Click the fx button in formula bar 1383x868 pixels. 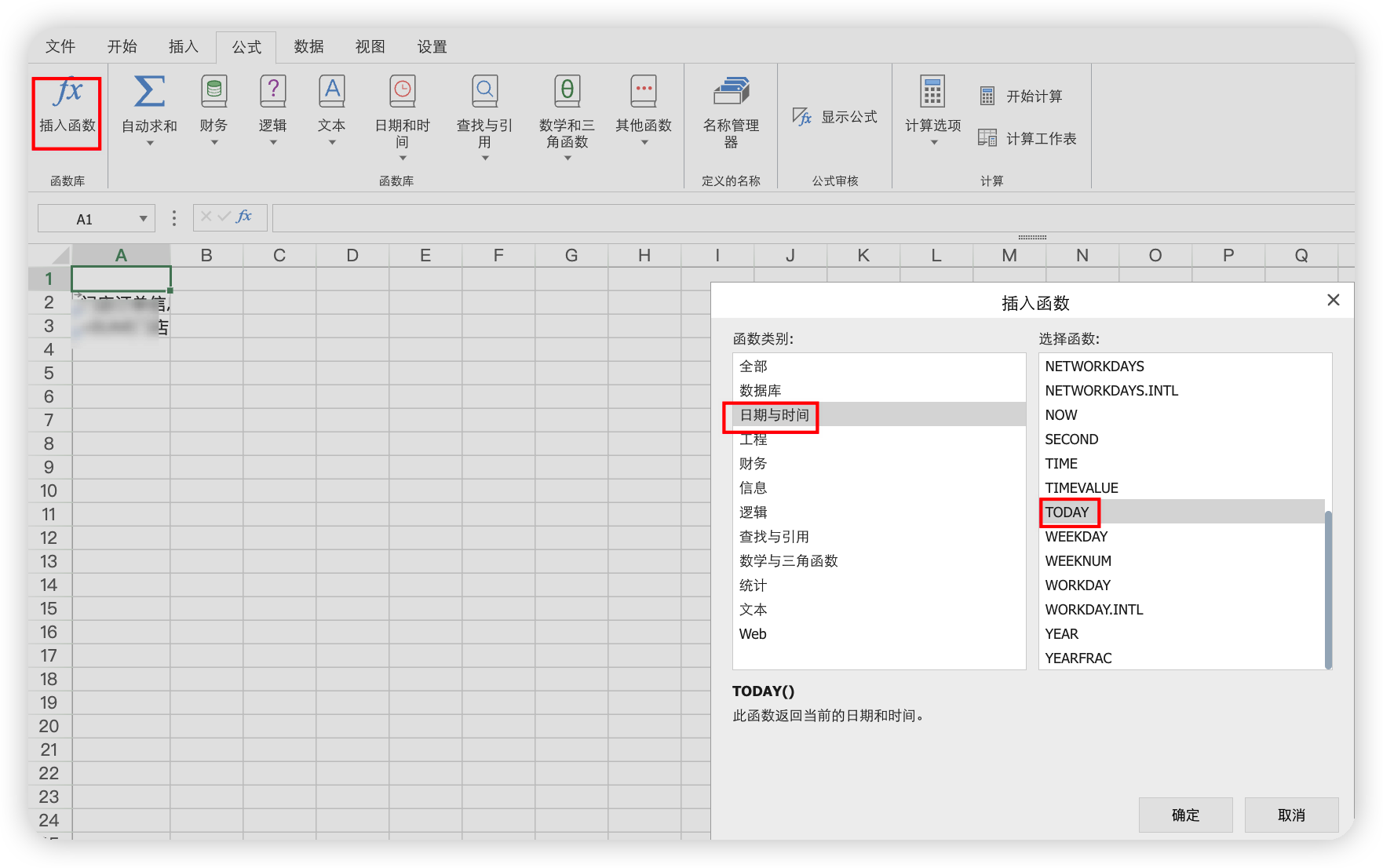(244, 217)
